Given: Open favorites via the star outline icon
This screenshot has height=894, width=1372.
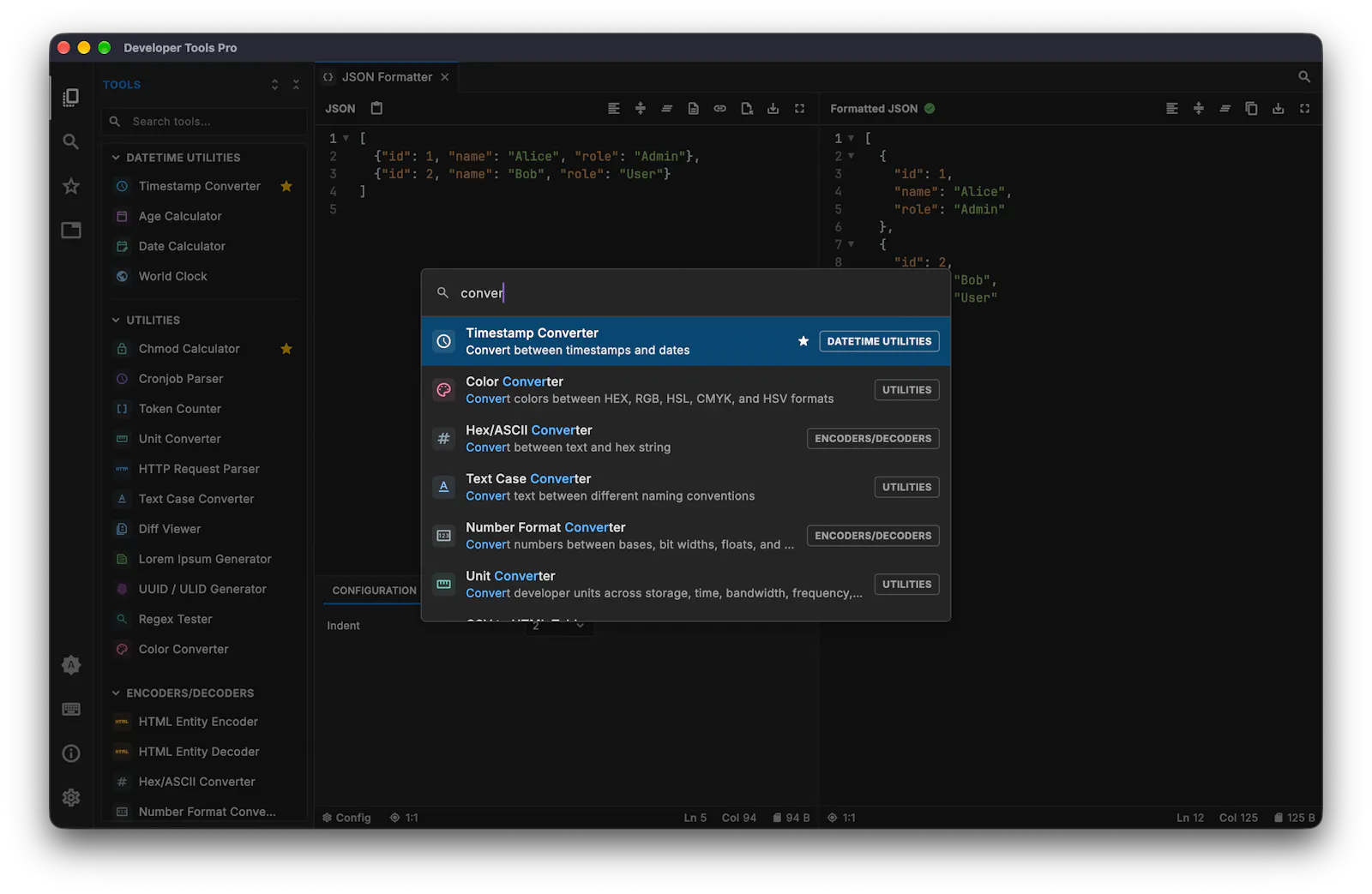Looking at the screenshot, I should tap(71, 186).
